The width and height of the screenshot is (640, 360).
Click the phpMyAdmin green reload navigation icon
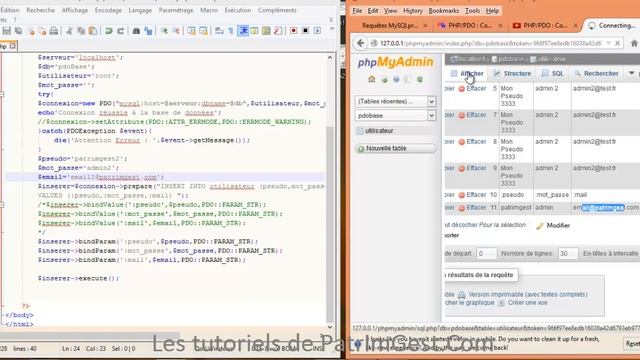(x=420, y=79)
